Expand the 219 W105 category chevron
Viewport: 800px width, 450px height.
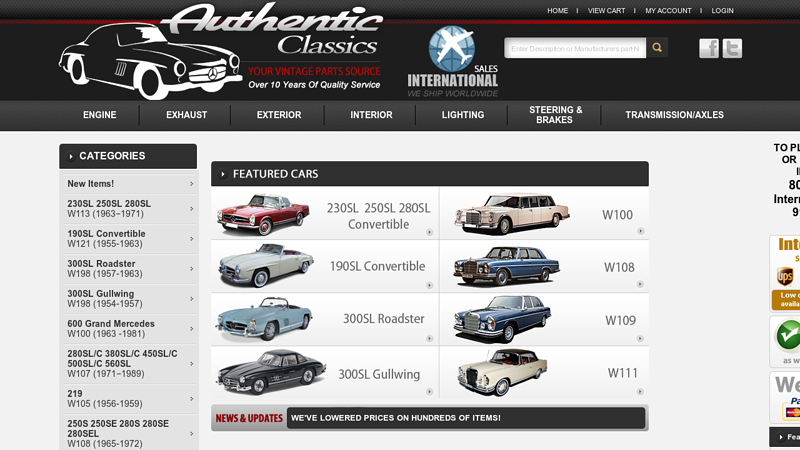192,399
